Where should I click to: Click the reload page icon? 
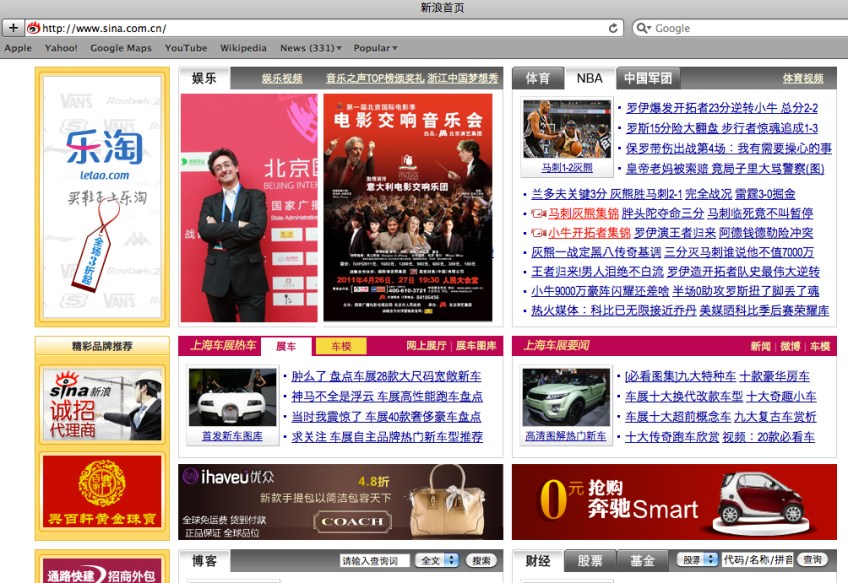pyautogui.click(x=614, y=28)
